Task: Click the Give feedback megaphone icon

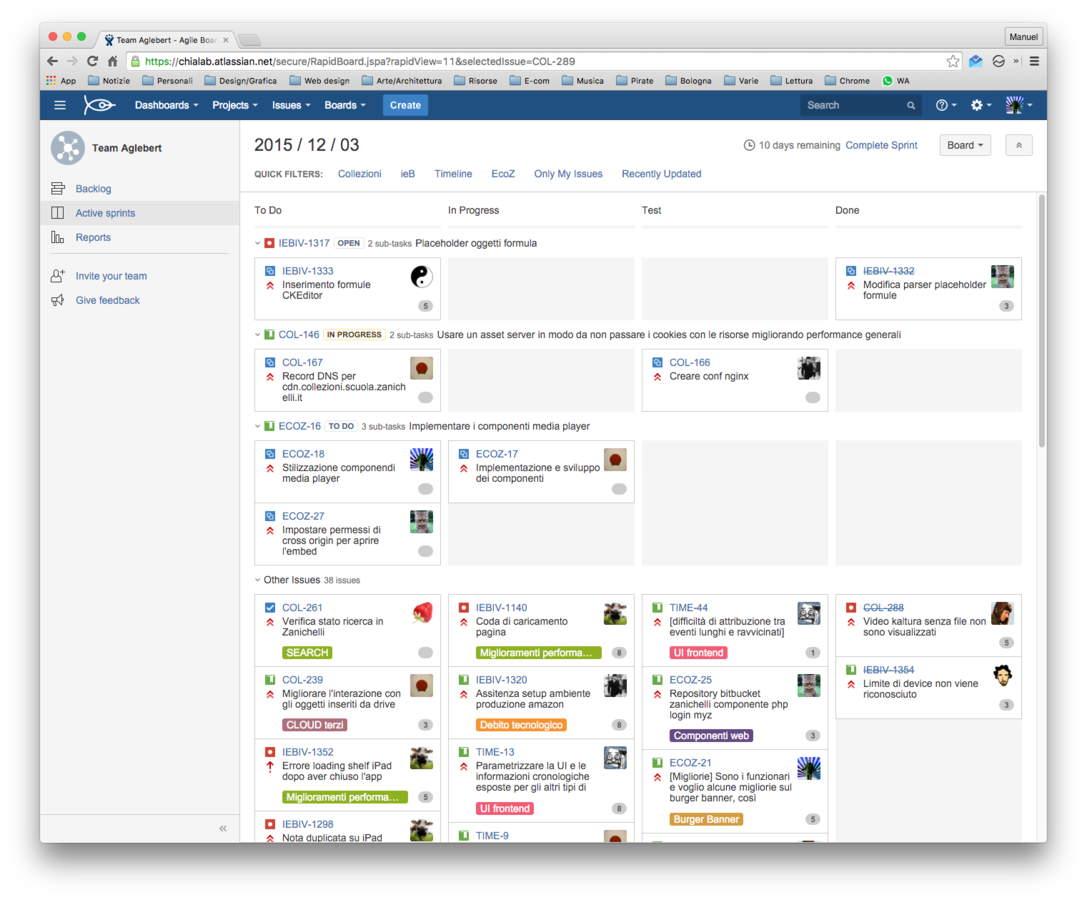Action: [x=58, y=300]
